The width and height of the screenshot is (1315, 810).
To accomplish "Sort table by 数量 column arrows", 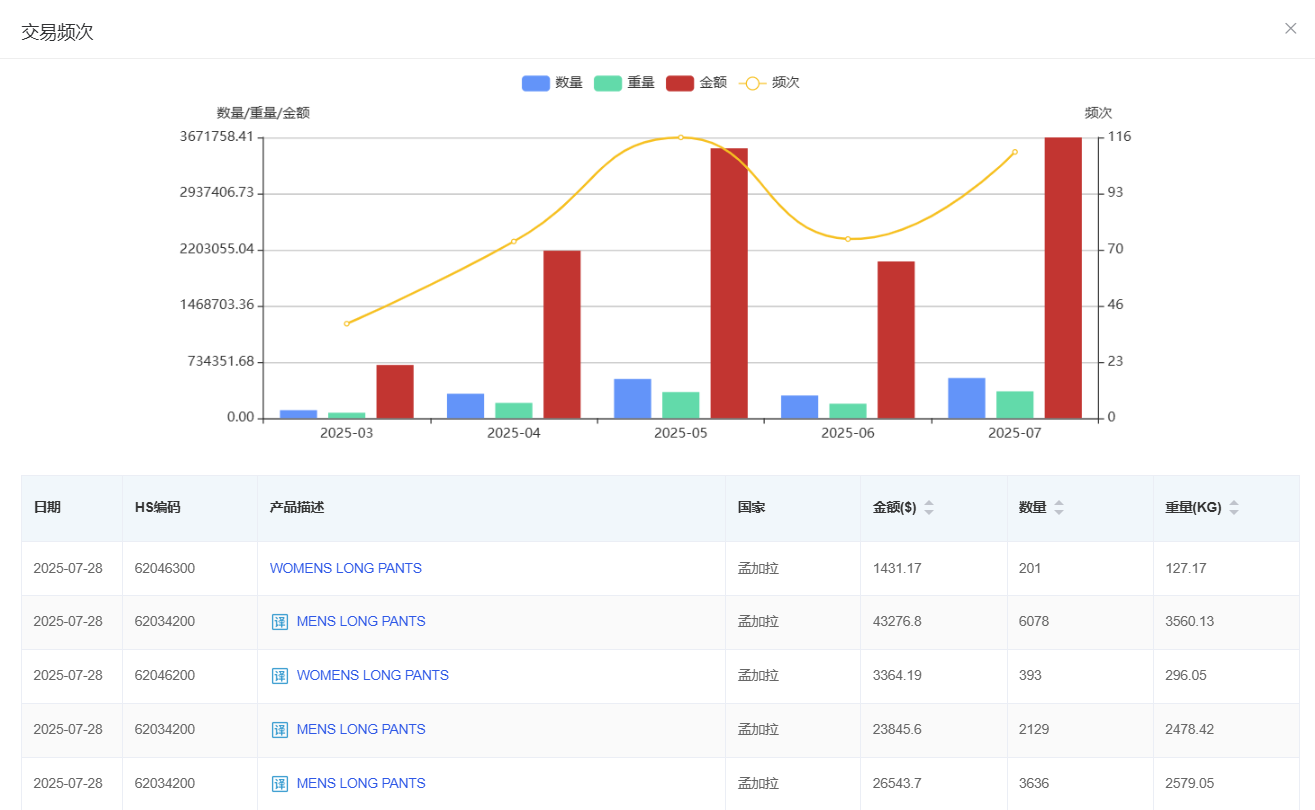I will pos(1059,508).
